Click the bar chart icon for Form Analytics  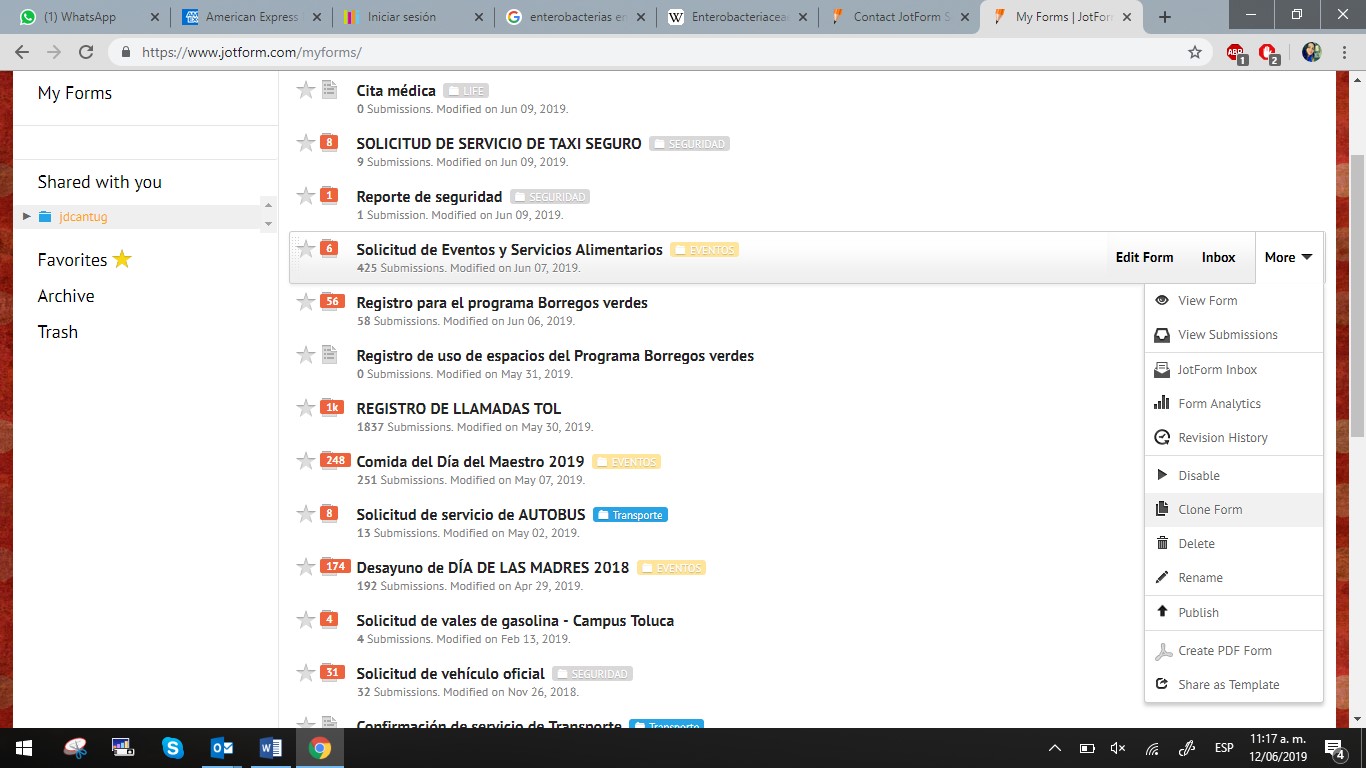coord(1162,404)
